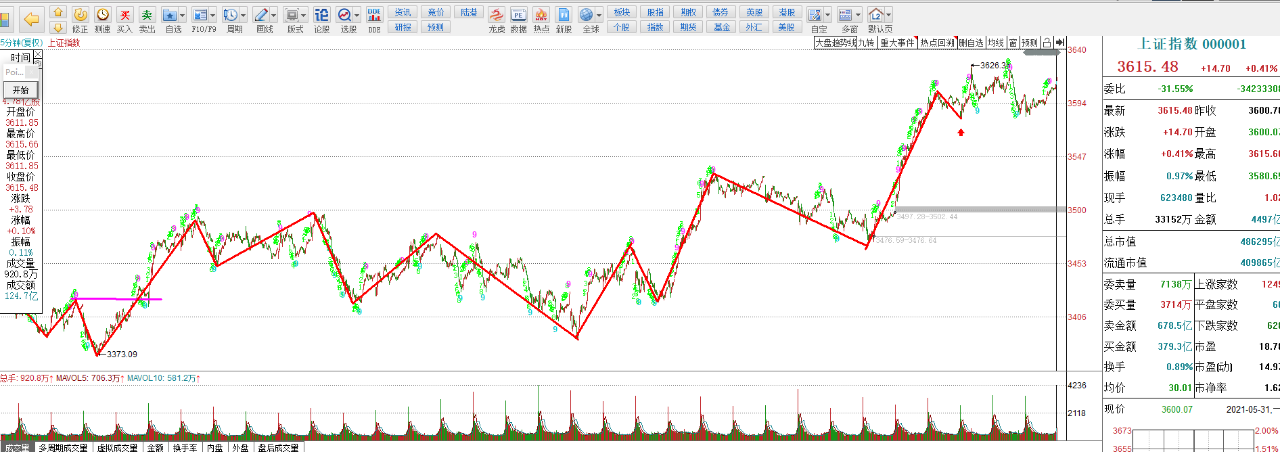The height and width of the screenshot is (452, 1280).
Task: Open the 自选 watchlist dropdown arrow
Action: tap(181, 15)
